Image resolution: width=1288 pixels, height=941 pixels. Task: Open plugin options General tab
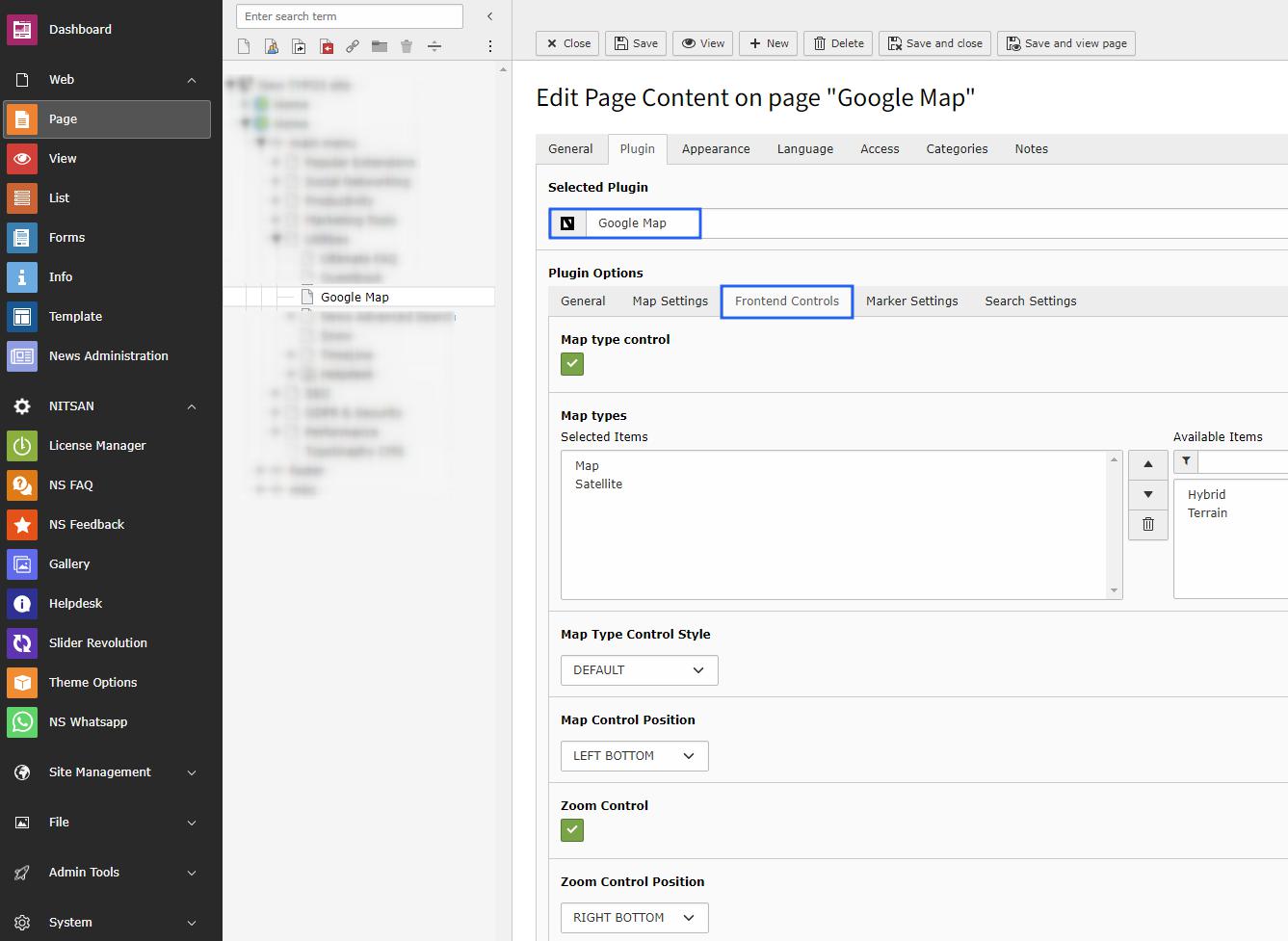pos(583,301)
